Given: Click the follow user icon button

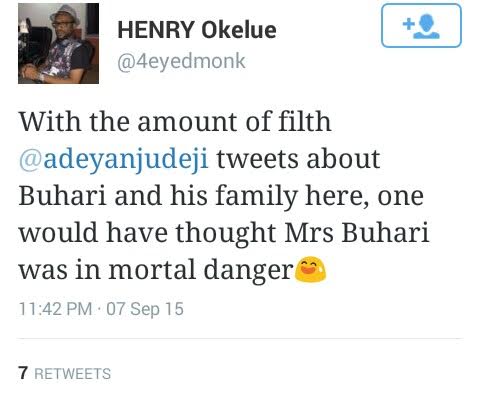Looking at the screenshot, I should [421, 26].
